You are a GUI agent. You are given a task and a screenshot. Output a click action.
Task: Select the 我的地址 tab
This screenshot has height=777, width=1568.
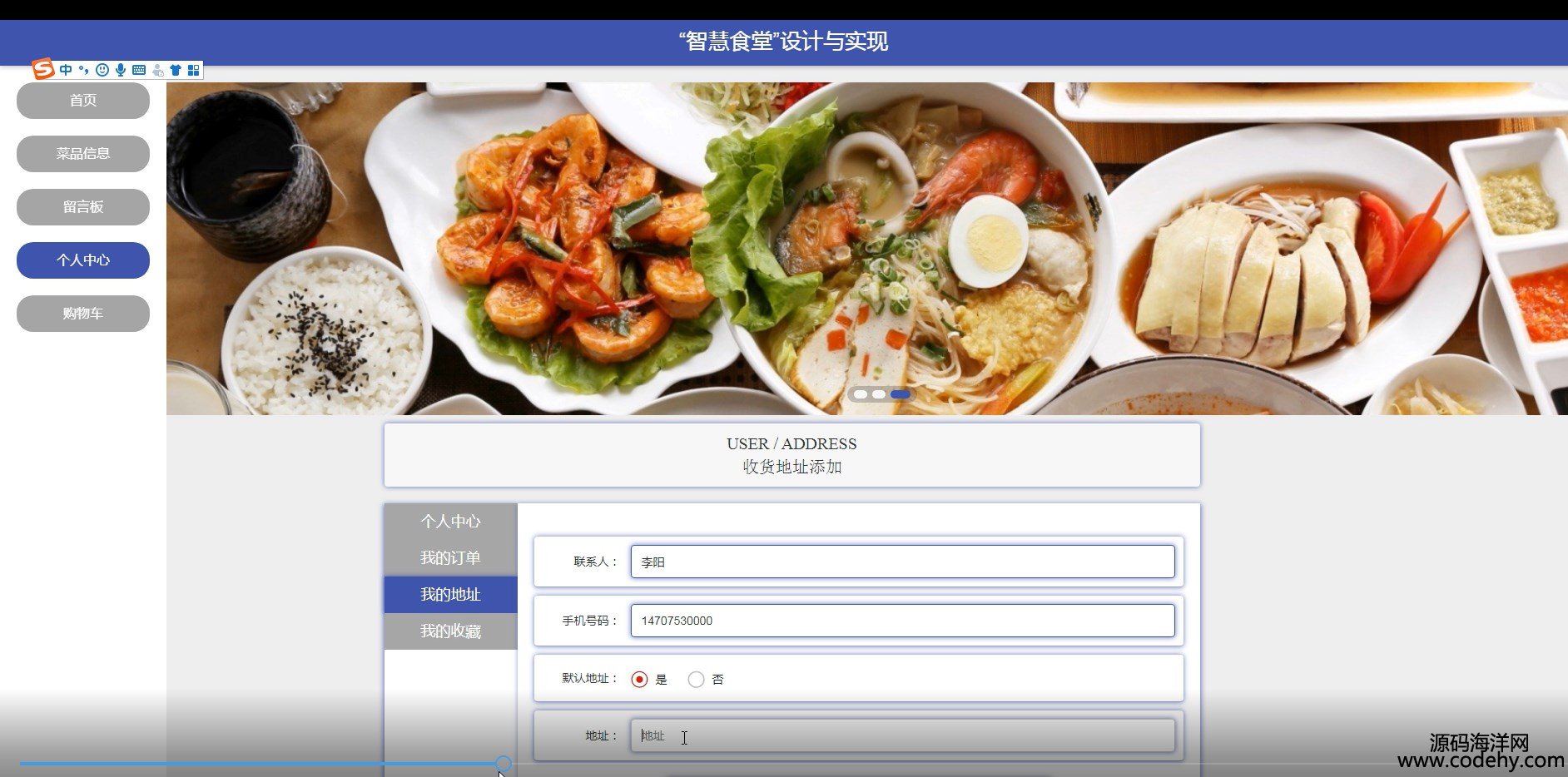450,595
